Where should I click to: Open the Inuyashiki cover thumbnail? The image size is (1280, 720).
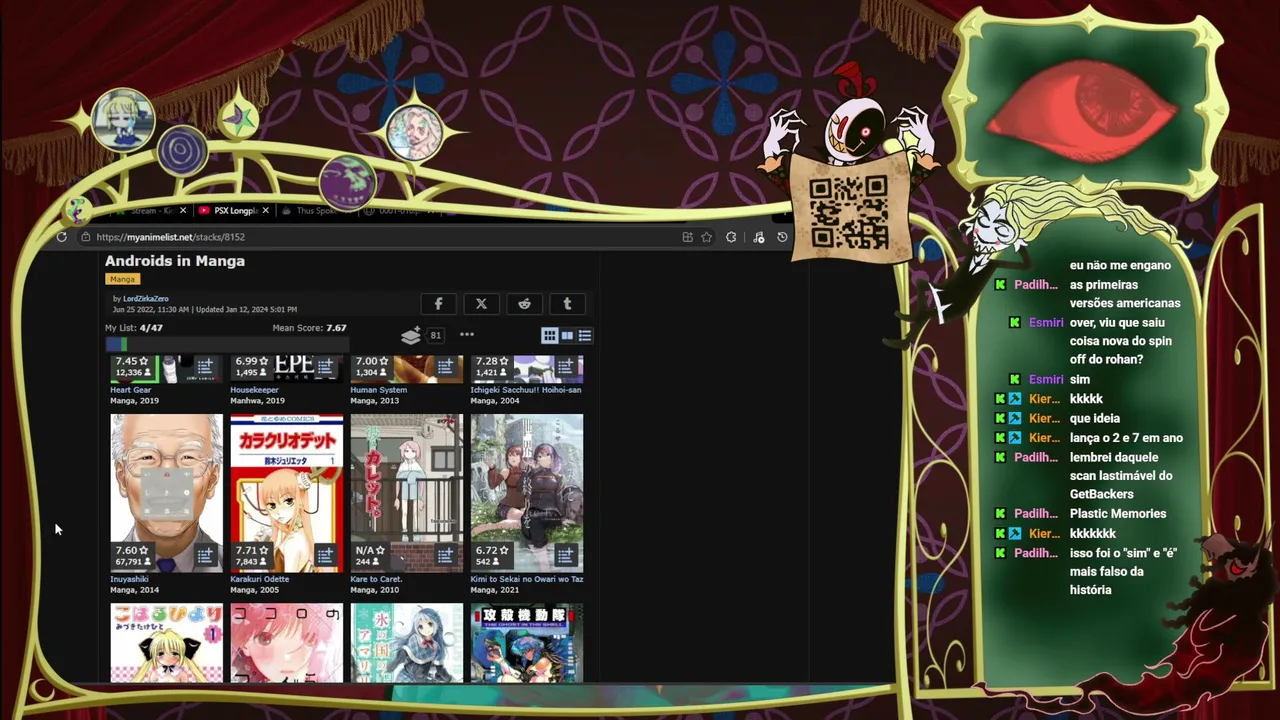tap(166, 493)
